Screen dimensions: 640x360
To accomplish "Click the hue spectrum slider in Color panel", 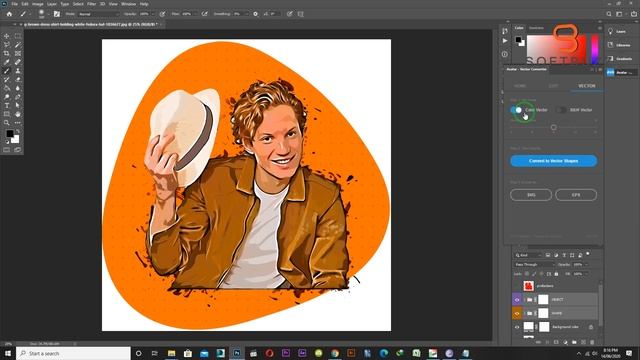I will pyautogui.click(x=595, y=49).
